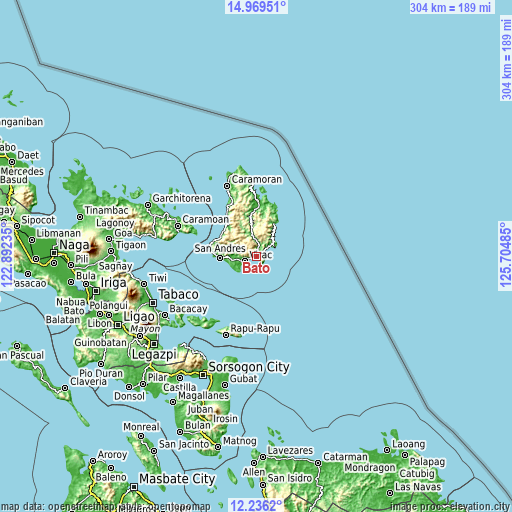Click the "image proc: elevation.city" credit
Image resolution: width=512 pixels, height=512 pixels.
(x=450, y=507)
